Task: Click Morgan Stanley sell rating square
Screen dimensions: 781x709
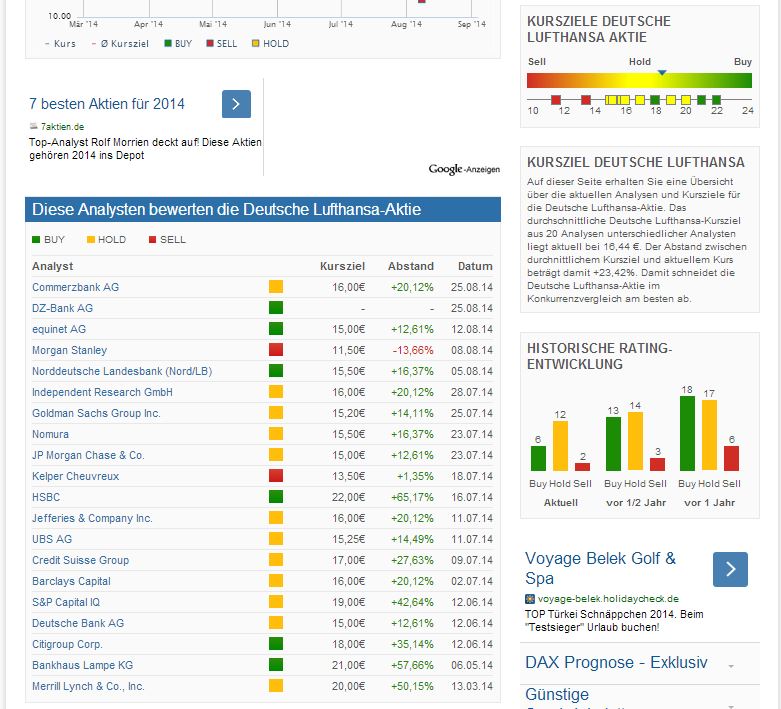Action: (x=275, y=349)
